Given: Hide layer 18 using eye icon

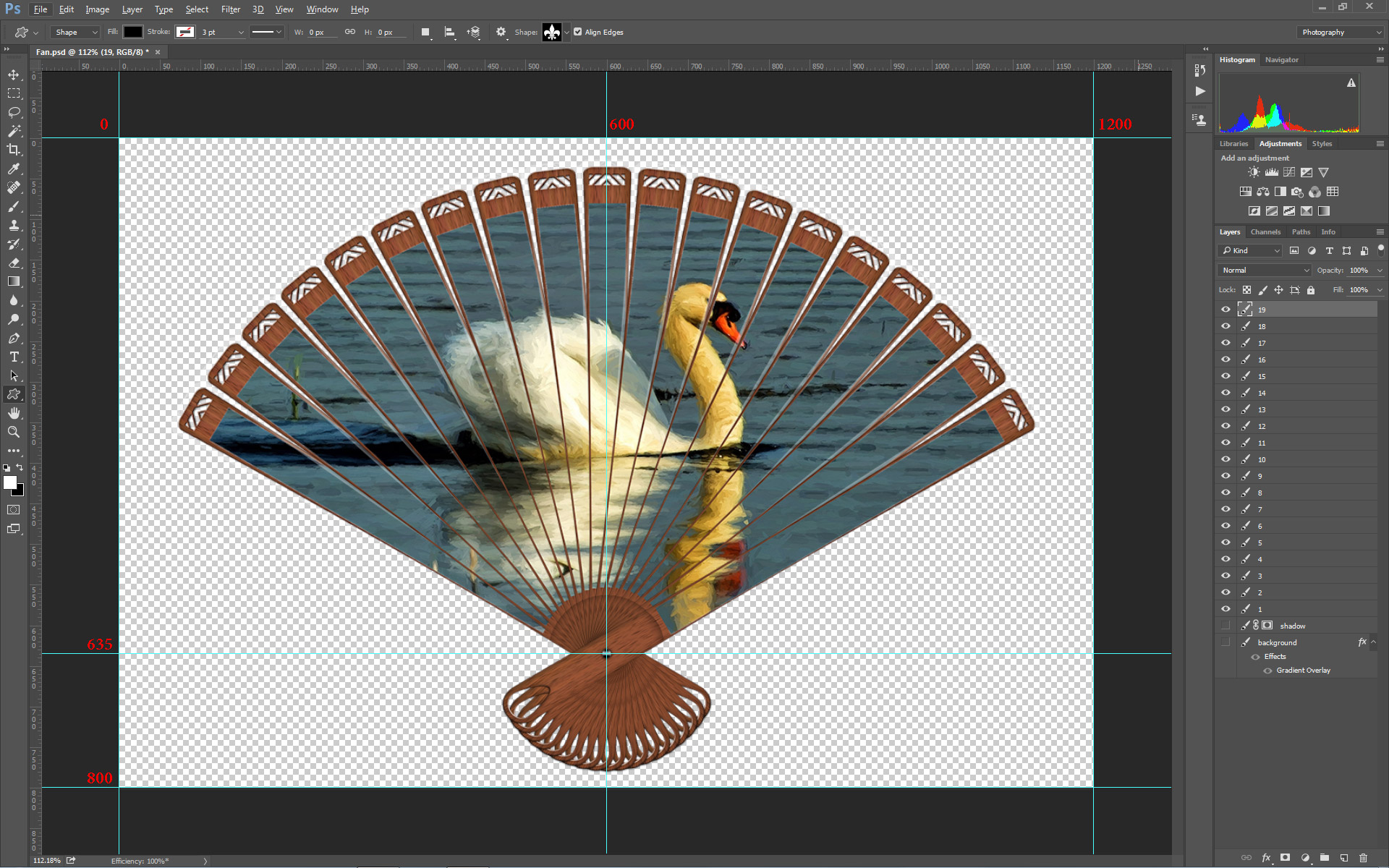Looking at the screenshot, I should [x=1226, y=326].
